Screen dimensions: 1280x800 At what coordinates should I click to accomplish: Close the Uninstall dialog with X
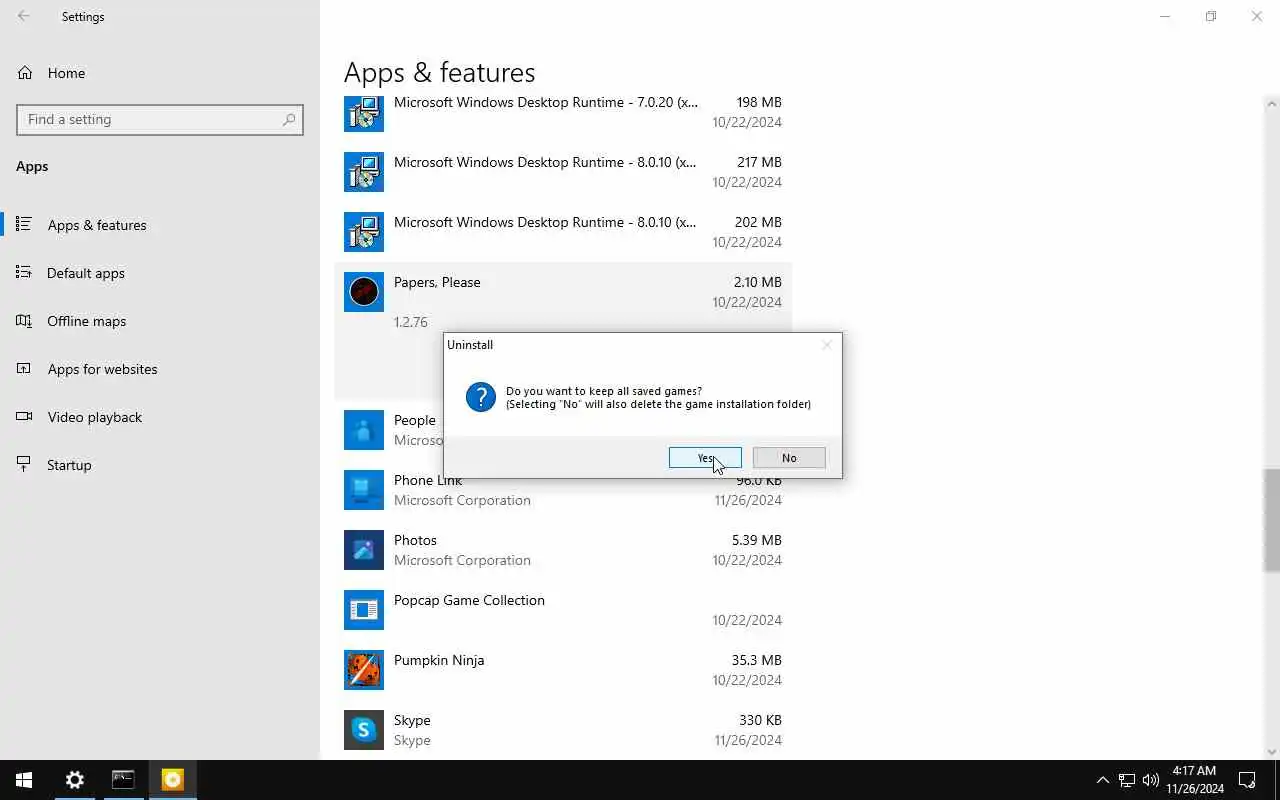tap(826, 345)
